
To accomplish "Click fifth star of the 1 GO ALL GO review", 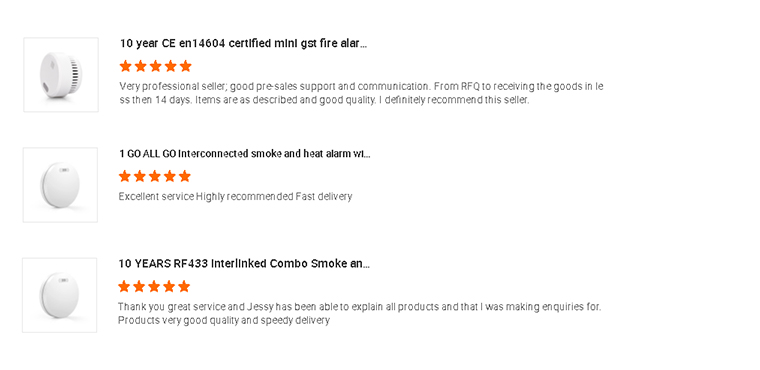I will (185, 176).
